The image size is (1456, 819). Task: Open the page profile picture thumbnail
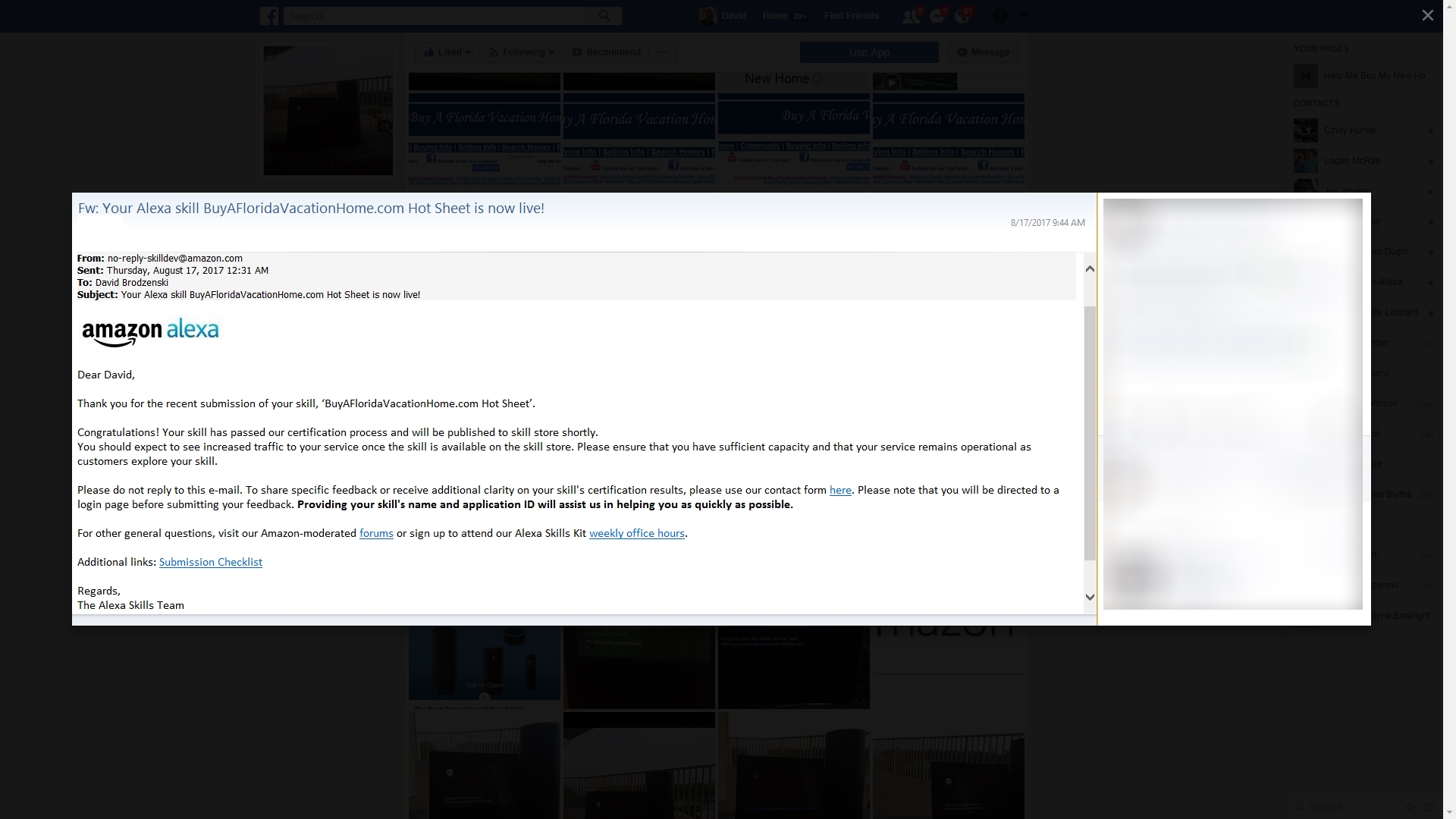pyautogui.click(x=328, y=111)
